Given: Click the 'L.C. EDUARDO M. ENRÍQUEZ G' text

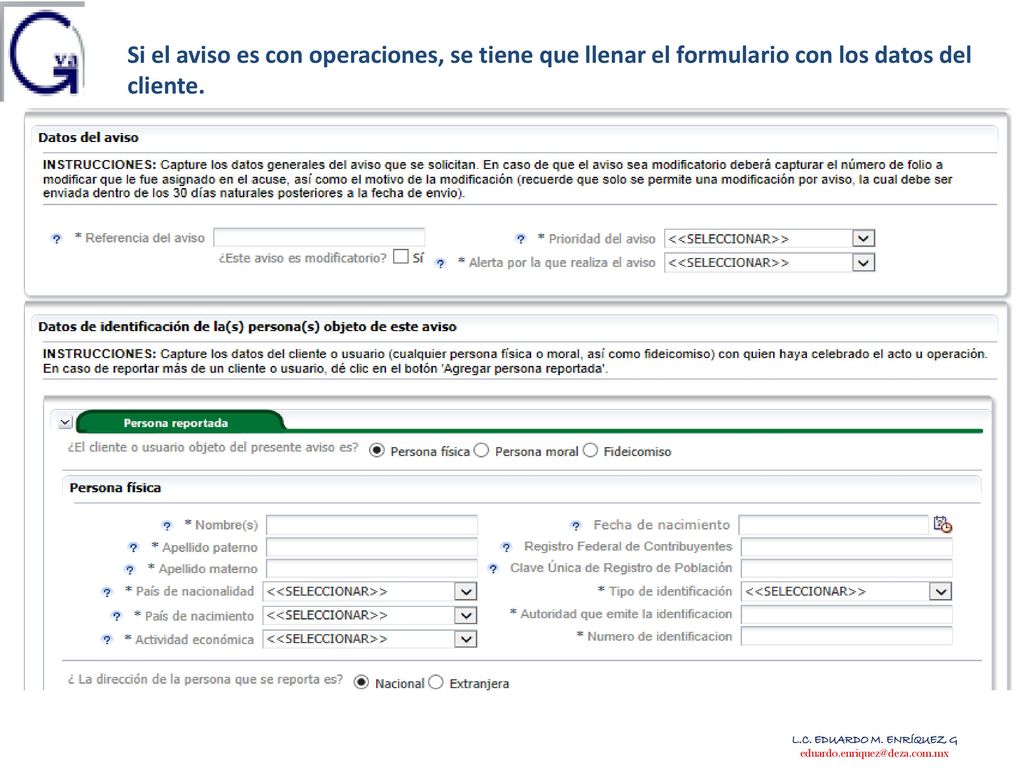Looking at the screenshot, I should point(874,740).
